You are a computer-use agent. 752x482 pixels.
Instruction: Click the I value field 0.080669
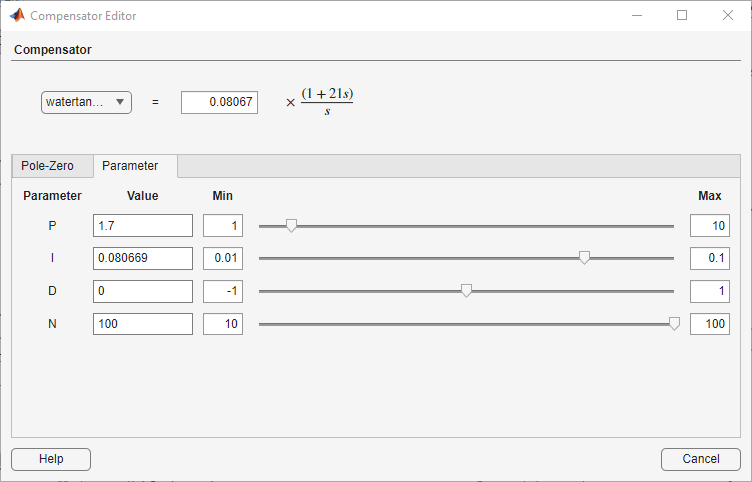[x=143, y=258]
